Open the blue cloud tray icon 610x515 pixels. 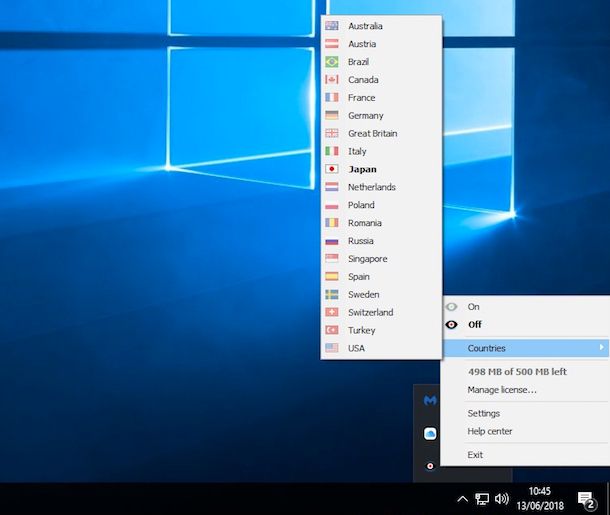pos(430,433)
